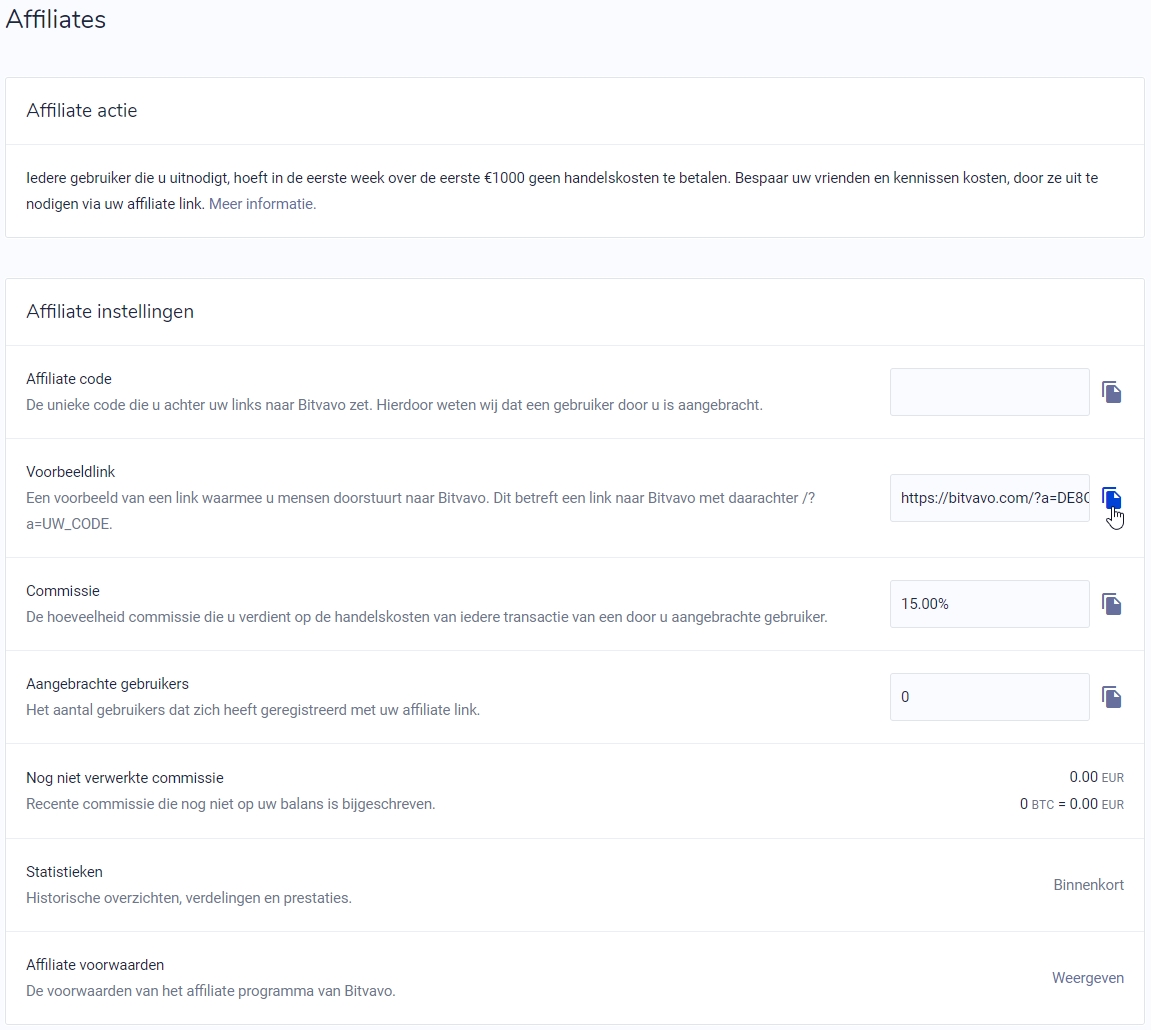
Task: Click the Voorbeeldlink label
Action: point(70,471)
